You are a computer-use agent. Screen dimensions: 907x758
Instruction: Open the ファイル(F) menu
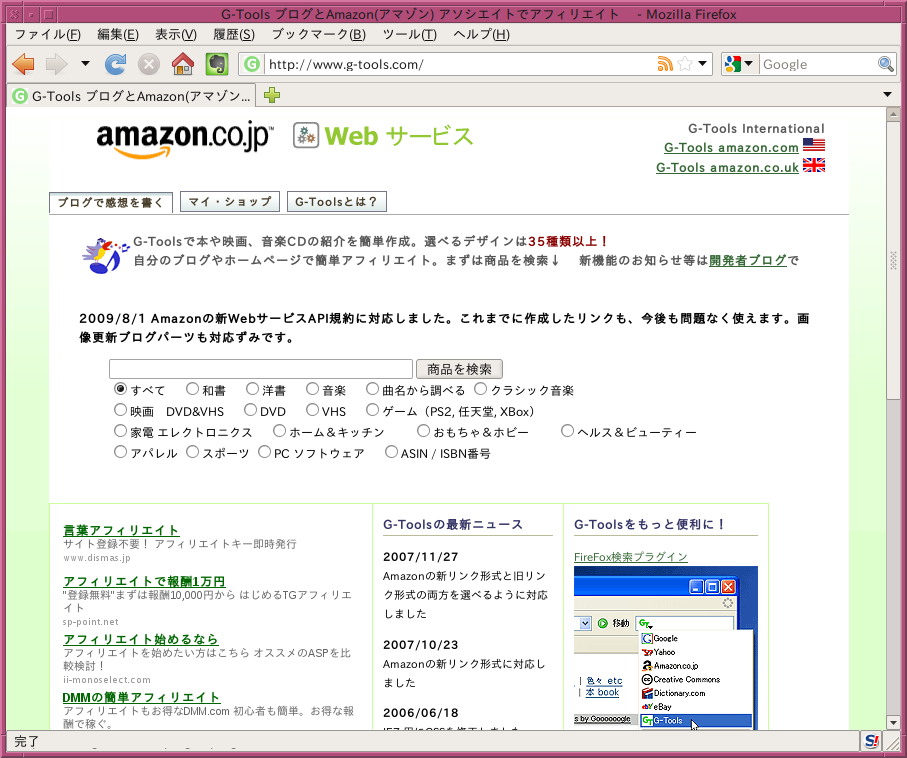48,35
